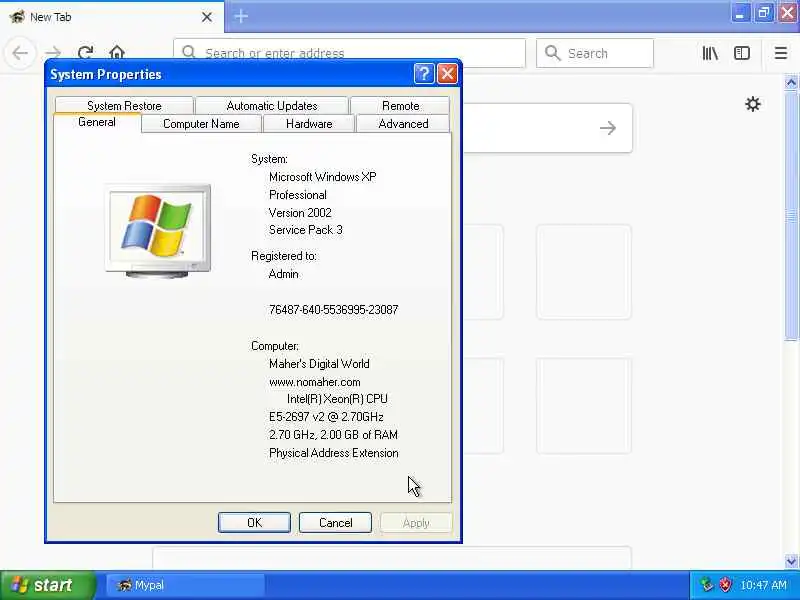Viewport: 800px width, 600px height.
Task: Click the browser Search field
Action: [x=594, y=53]
